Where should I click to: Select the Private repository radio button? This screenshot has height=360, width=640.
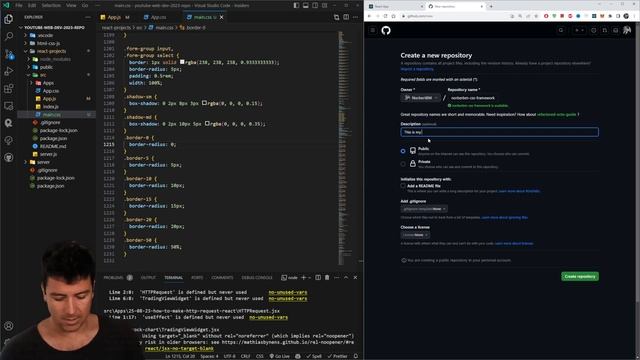pyautogui.click(x=403, y=164)
